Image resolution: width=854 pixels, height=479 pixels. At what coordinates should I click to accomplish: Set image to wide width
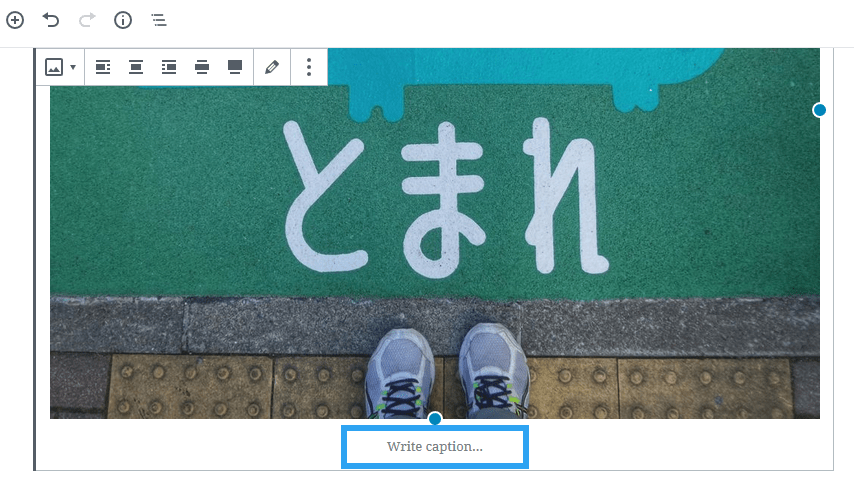tap(202, 67)
